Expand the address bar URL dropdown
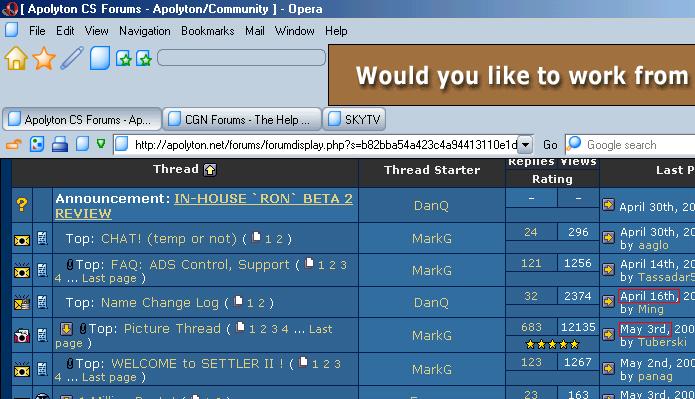695x399 pixels. 525,145
